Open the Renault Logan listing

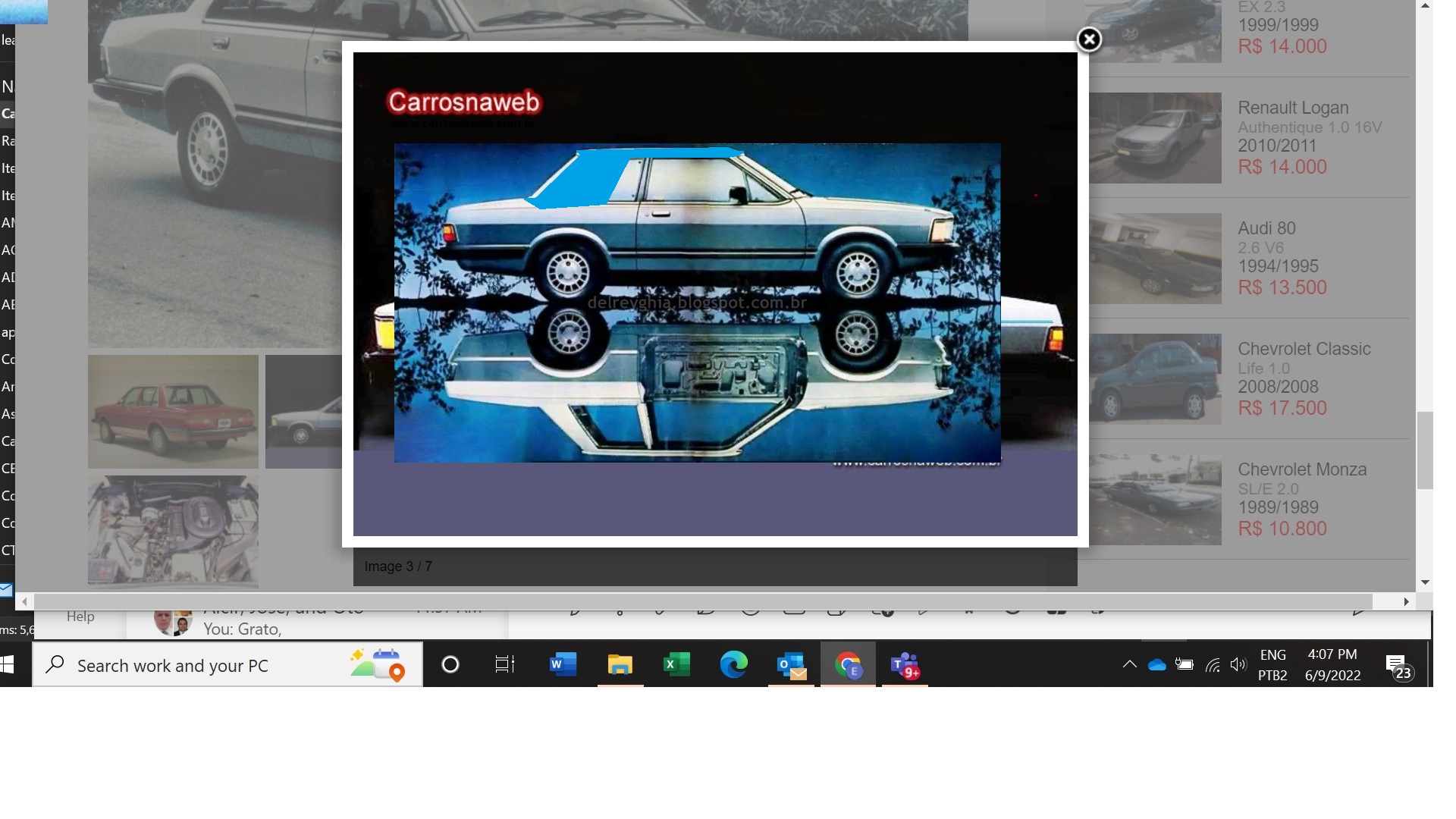coord(1293,108)
